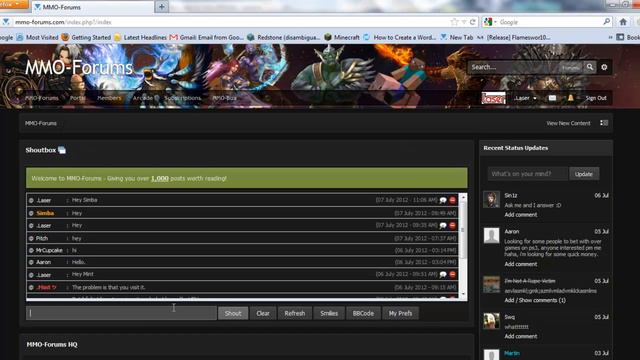Click Add comment under Aaron status
The height and width of the screenshot is (360, 640).
click(x=521, y=264)
